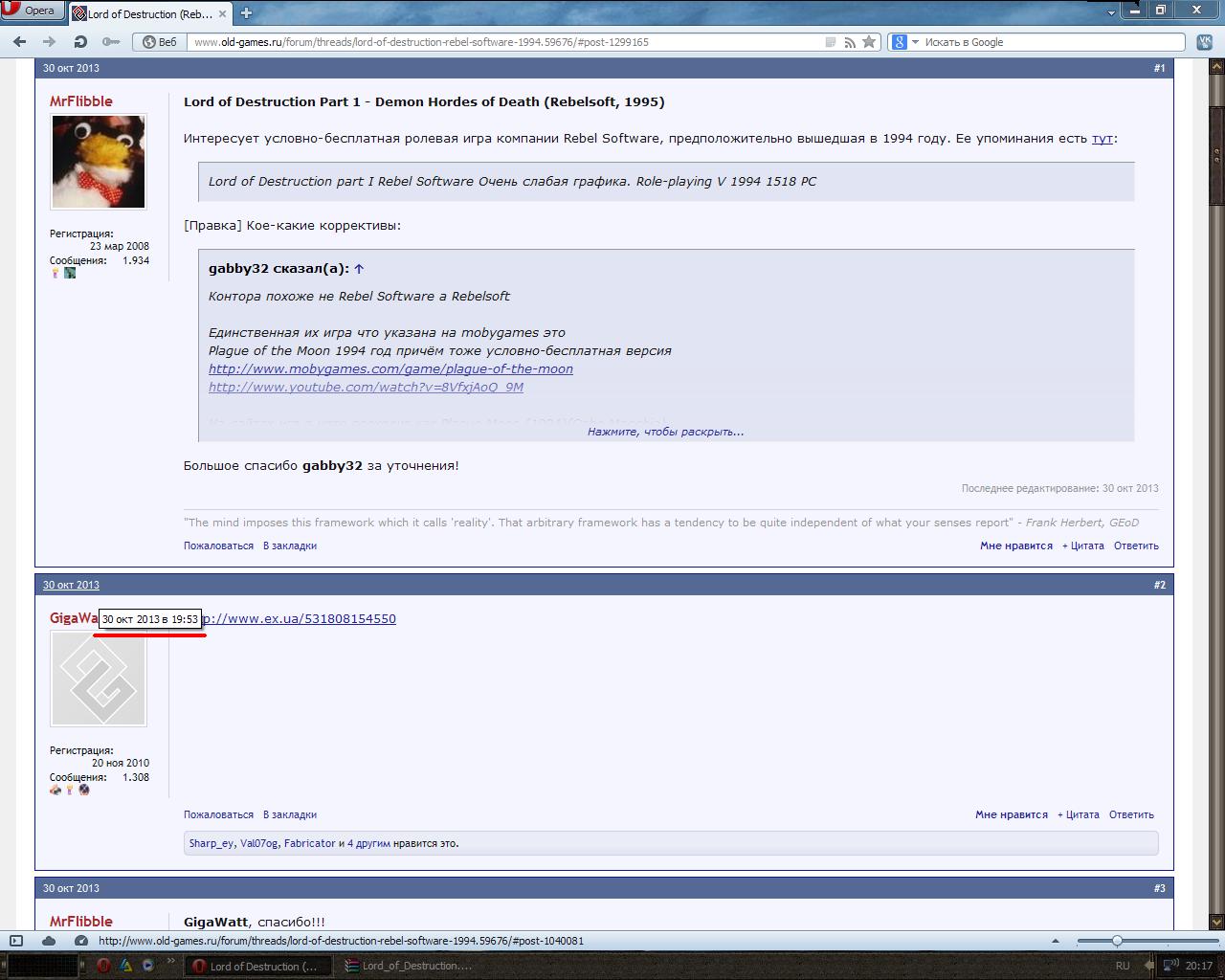1225x980 pixels.
Task: Open a new browser tab
Action: pyautogui.click(x=246, y=13)
